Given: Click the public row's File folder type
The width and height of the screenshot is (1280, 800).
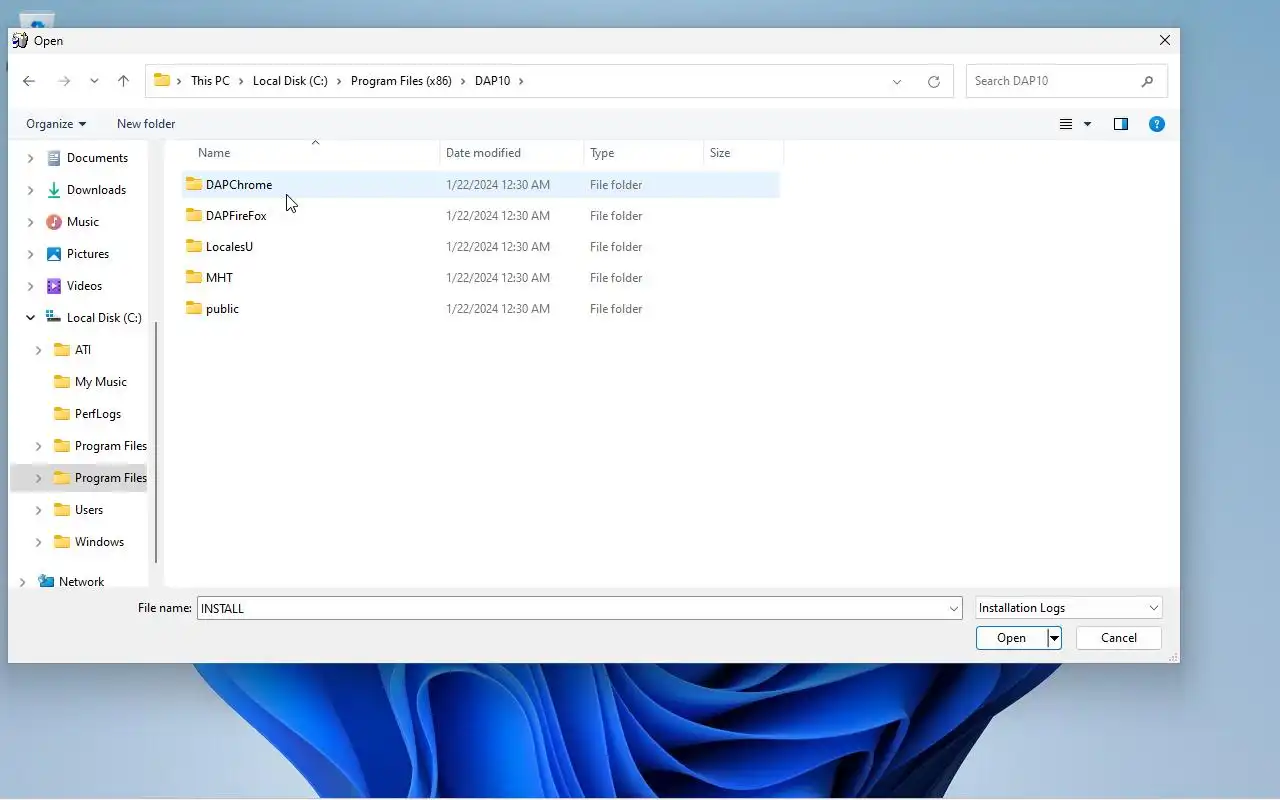Looking at the screenshot, I should pos(616,308).
